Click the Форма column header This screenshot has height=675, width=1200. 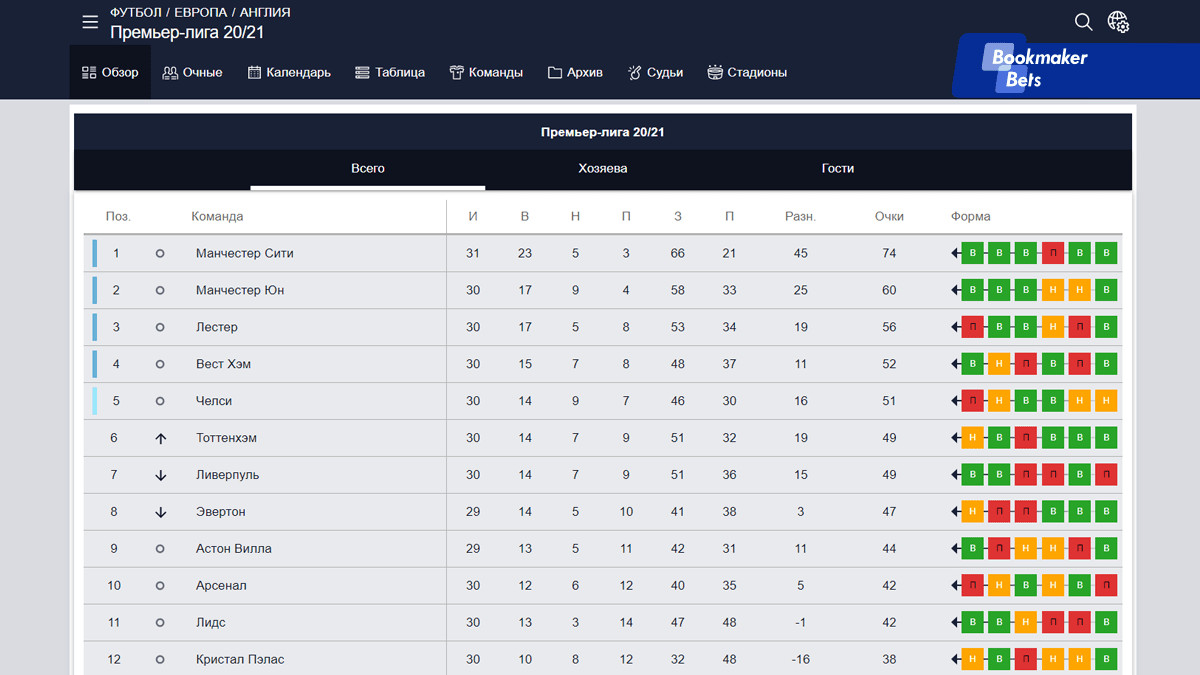(x=971, y=216)
